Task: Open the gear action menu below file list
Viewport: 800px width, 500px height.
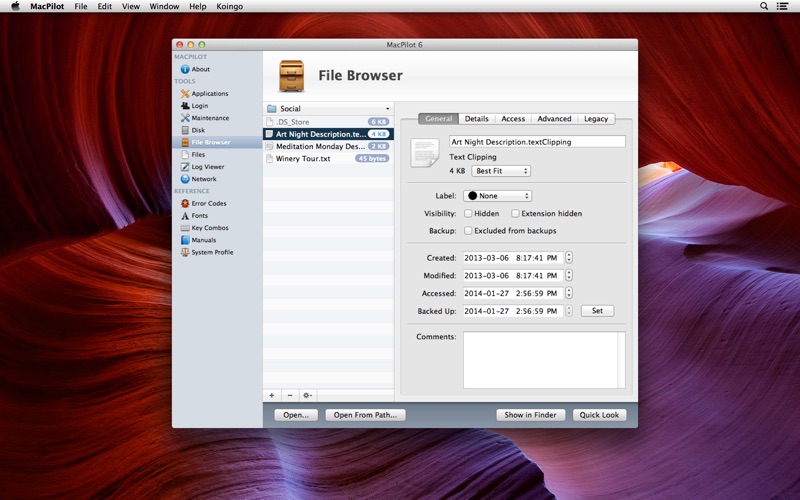Action: tap(307, 395)
